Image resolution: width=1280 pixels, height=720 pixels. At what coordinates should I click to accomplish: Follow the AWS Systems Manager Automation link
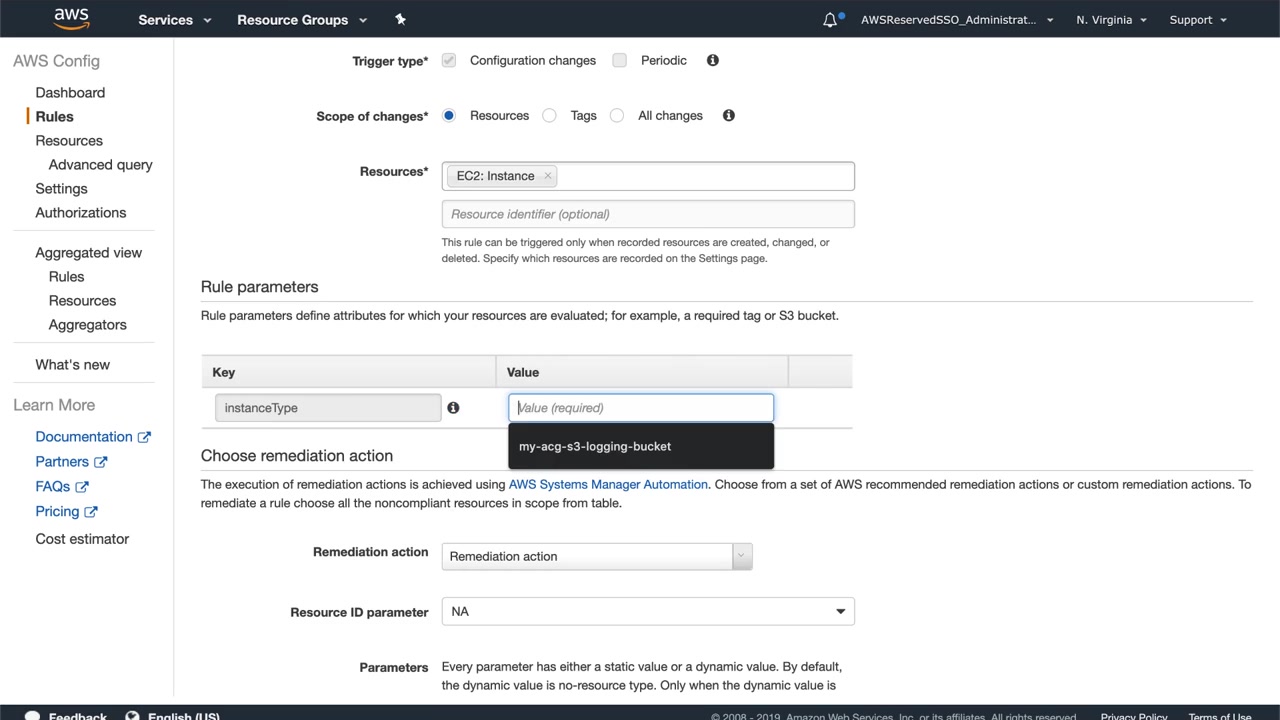(608, 484)
